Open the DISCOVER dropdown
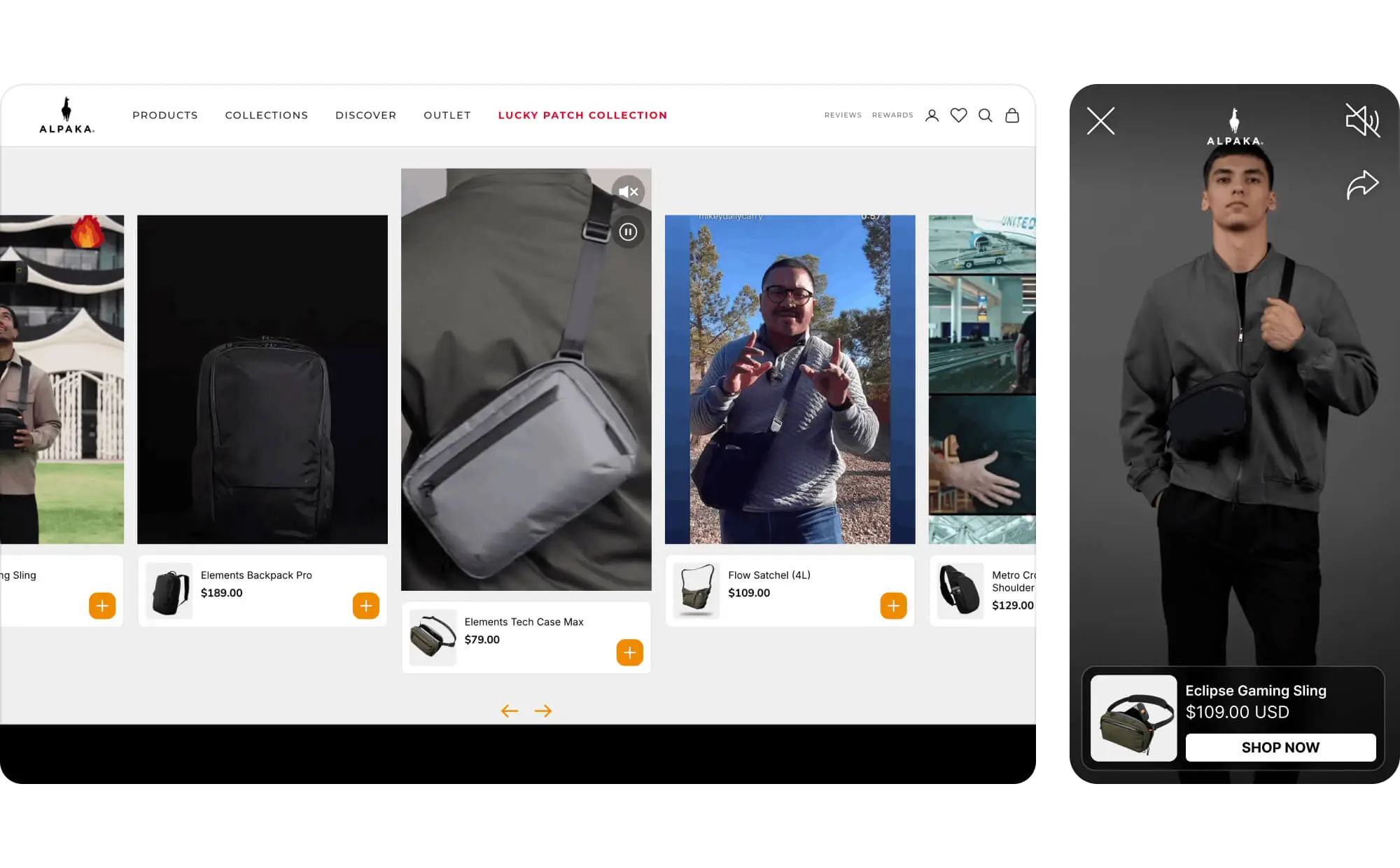The image size is (1400, 868). coord(365,115)
